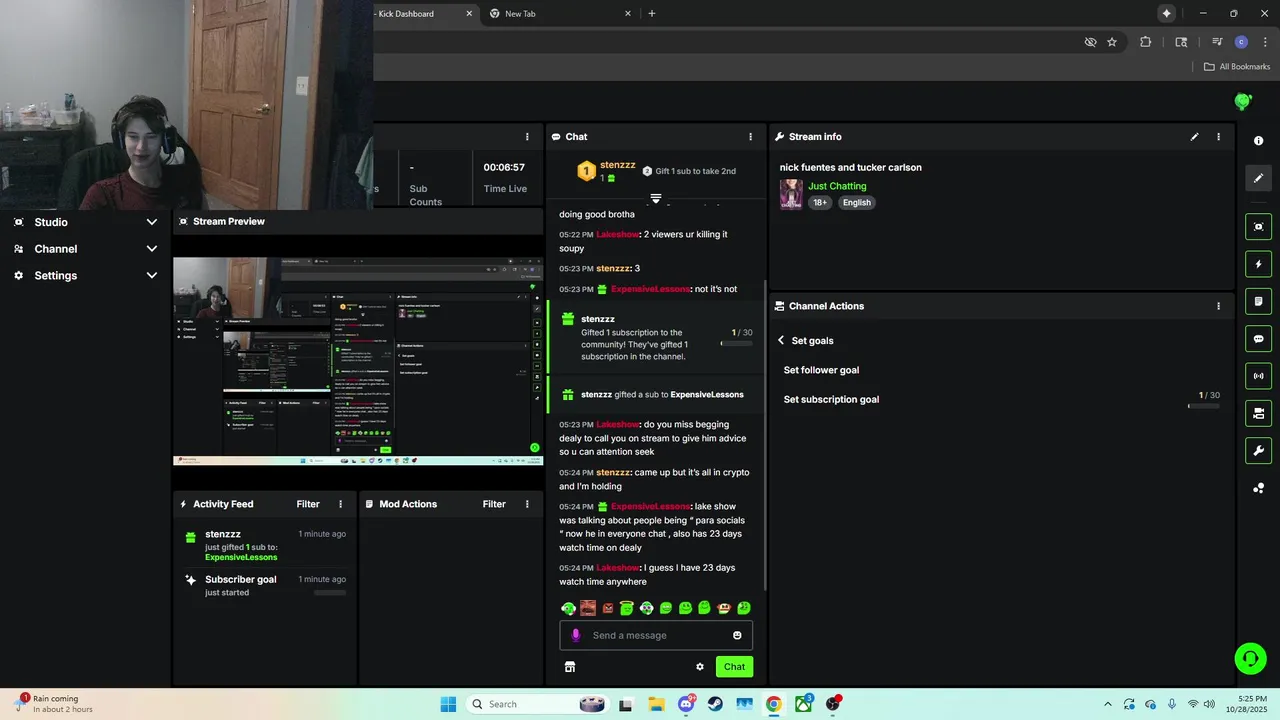The height and width of the screenshot is (720, 1280).
Task: Open a new browser tab with plus
Action: coord(652,14)
